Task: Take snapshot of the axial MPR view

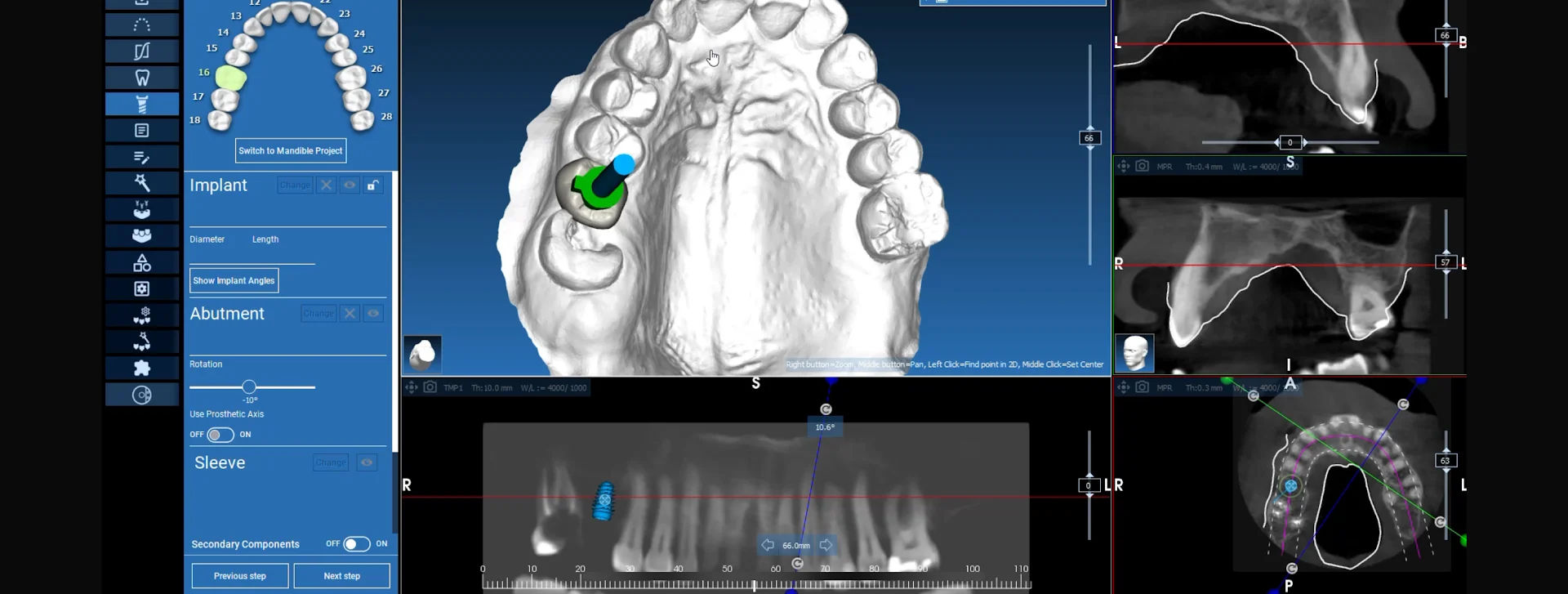Action: pos(1143,387)
